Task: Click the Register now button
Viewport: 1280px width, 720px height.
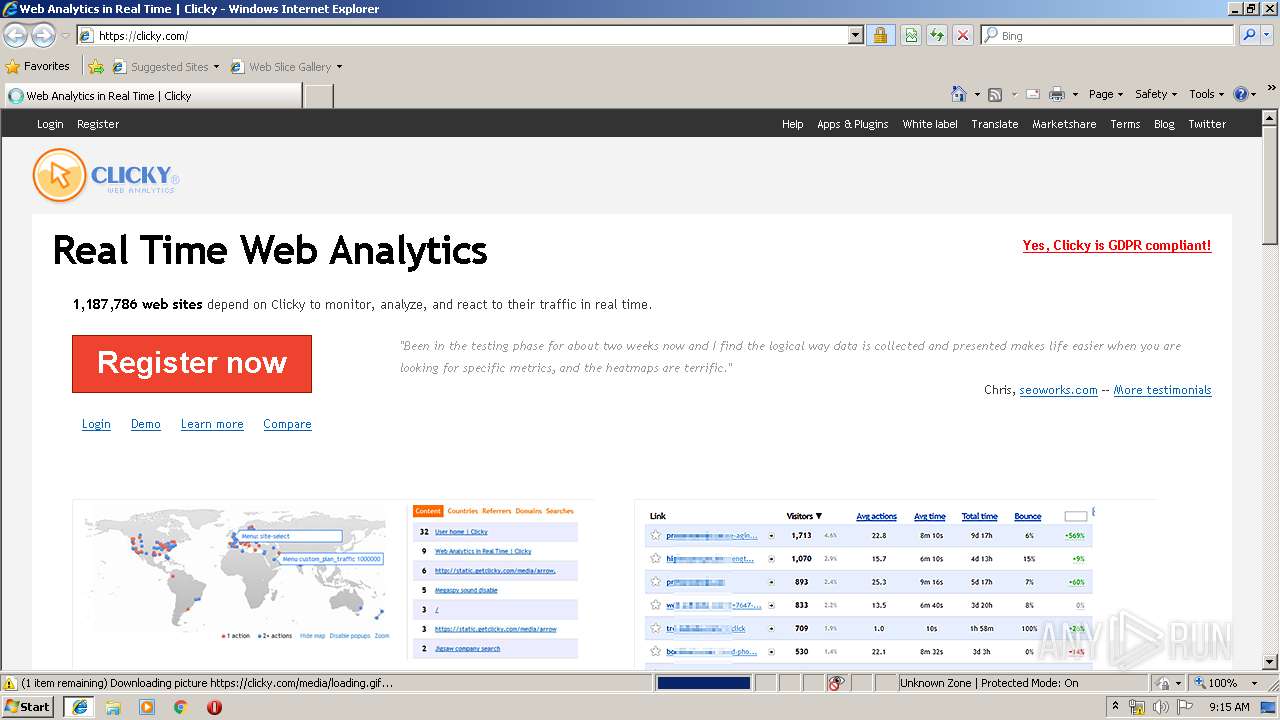Action: (192, 363)
